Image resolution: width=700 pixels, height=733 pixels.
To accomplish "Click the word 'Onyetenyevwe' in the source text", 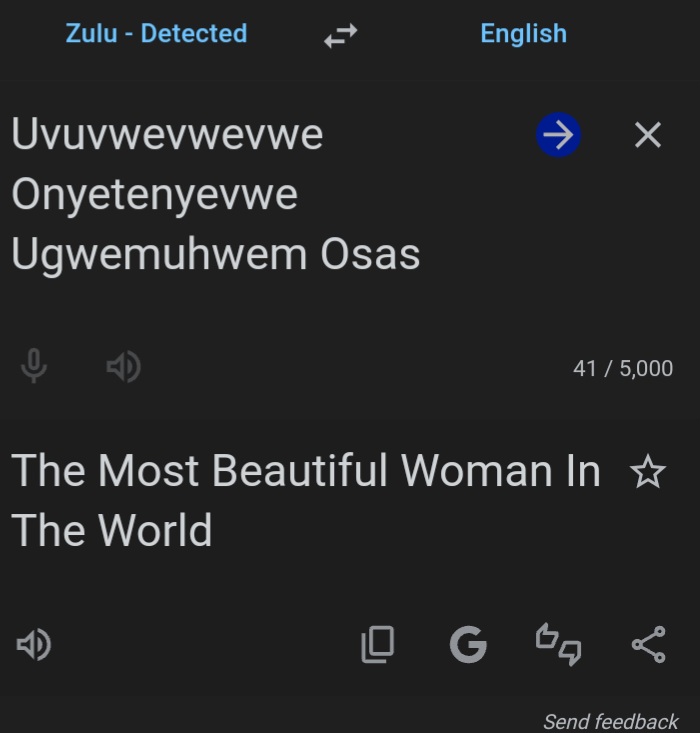I will tap(154, 194).
